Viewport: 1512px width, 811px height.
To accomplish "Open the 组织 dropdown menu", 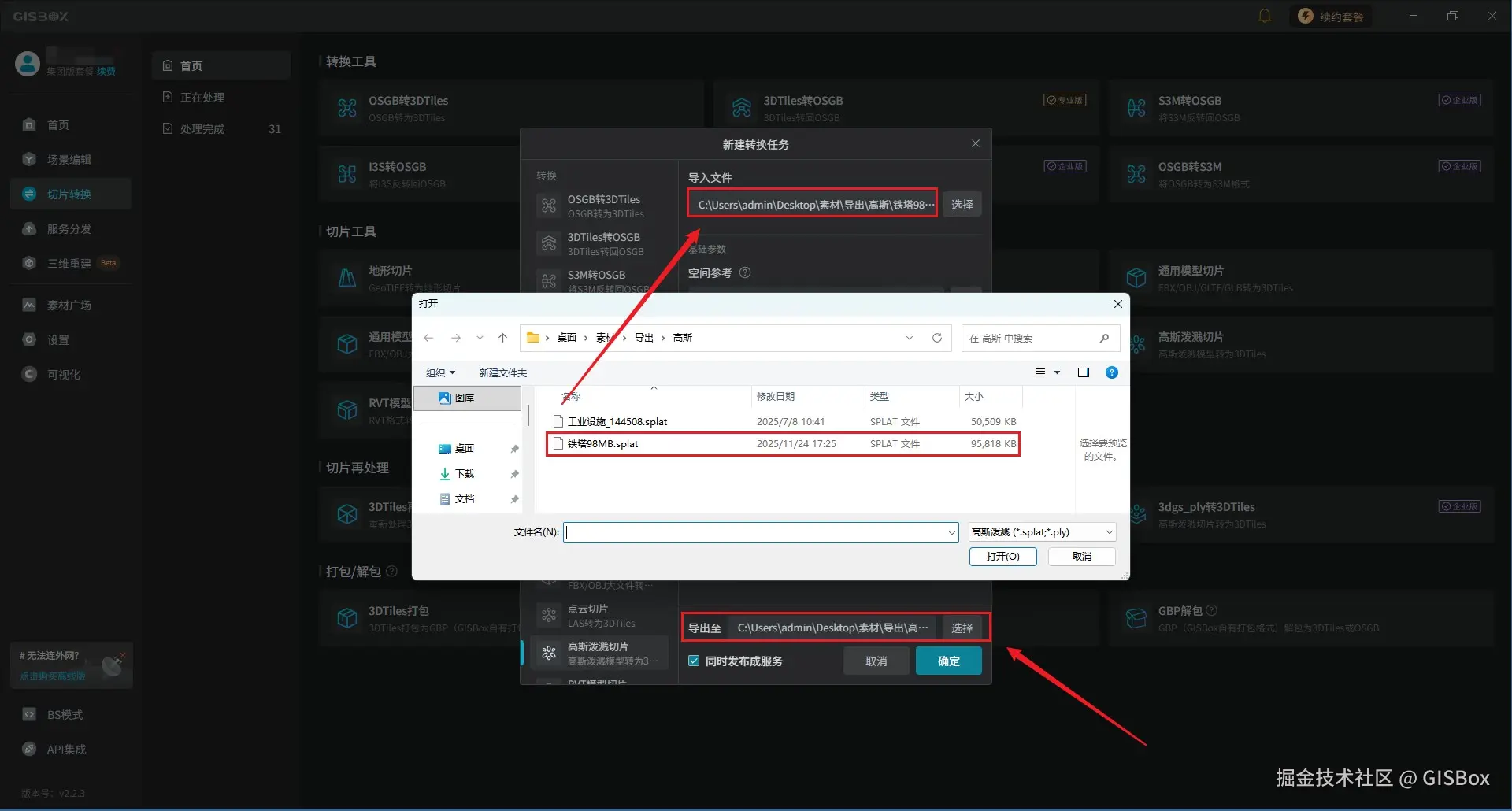I will pyautogui.click(x=440, y=372).
